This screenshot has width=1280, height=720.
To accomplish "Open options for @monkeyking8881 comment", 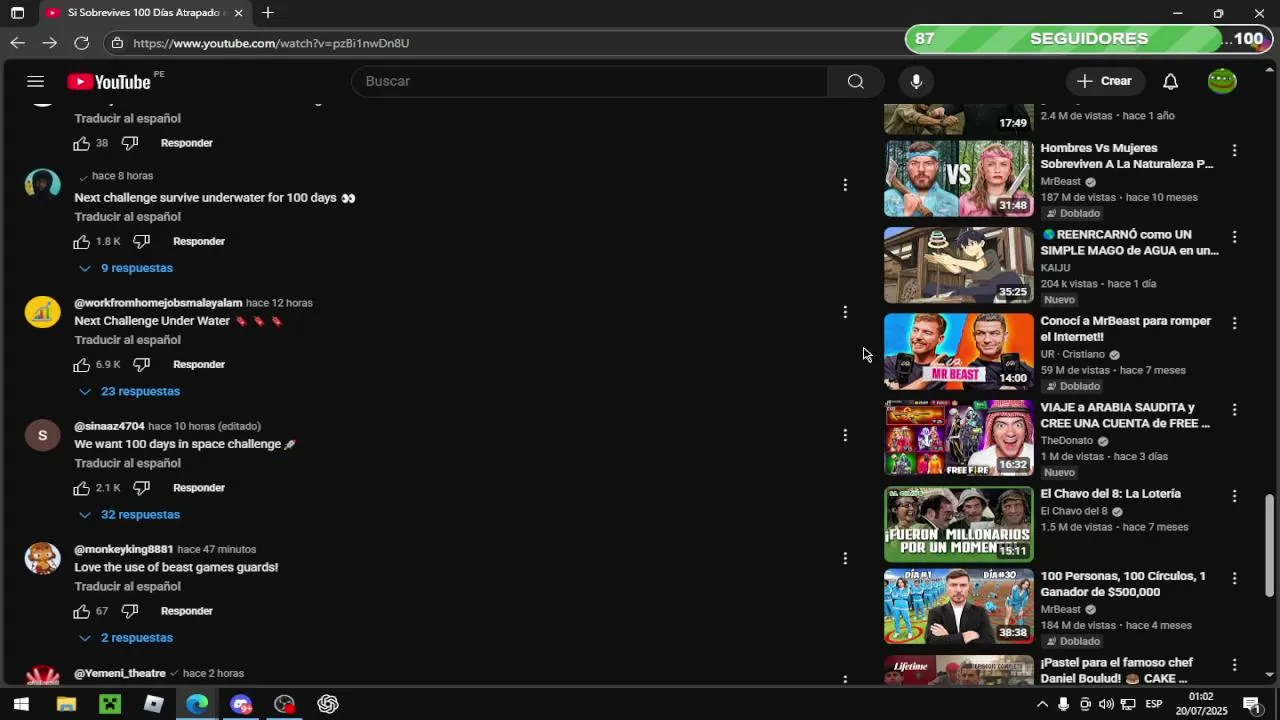I will click(x=845, y=558).
